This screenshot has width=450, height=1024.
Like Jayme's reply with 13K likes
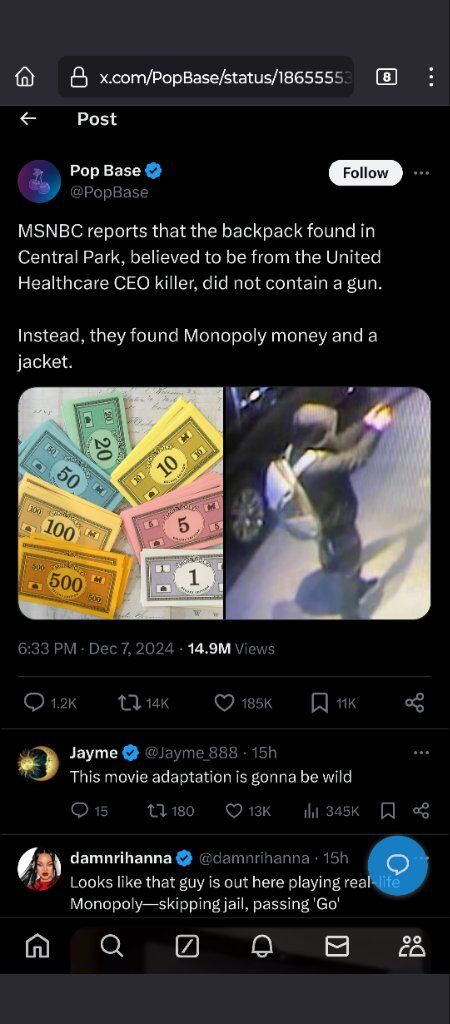(248, 810)
